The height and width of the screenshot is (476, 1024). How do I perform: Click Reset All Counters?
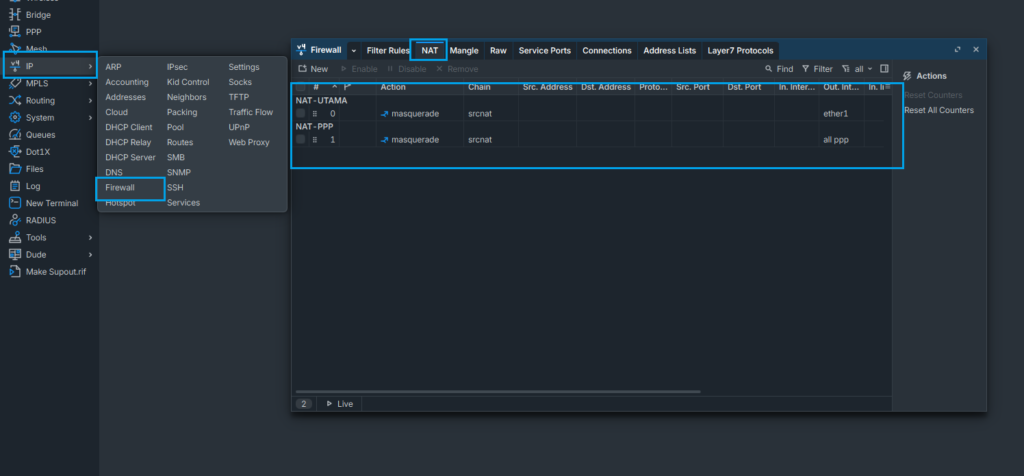(938, 110)
